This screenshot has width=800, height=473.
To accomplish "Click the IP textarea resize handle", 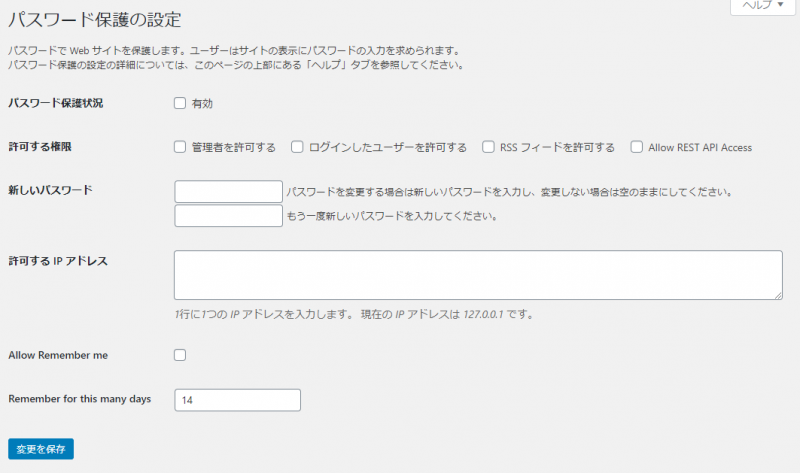I will point(777,295).
